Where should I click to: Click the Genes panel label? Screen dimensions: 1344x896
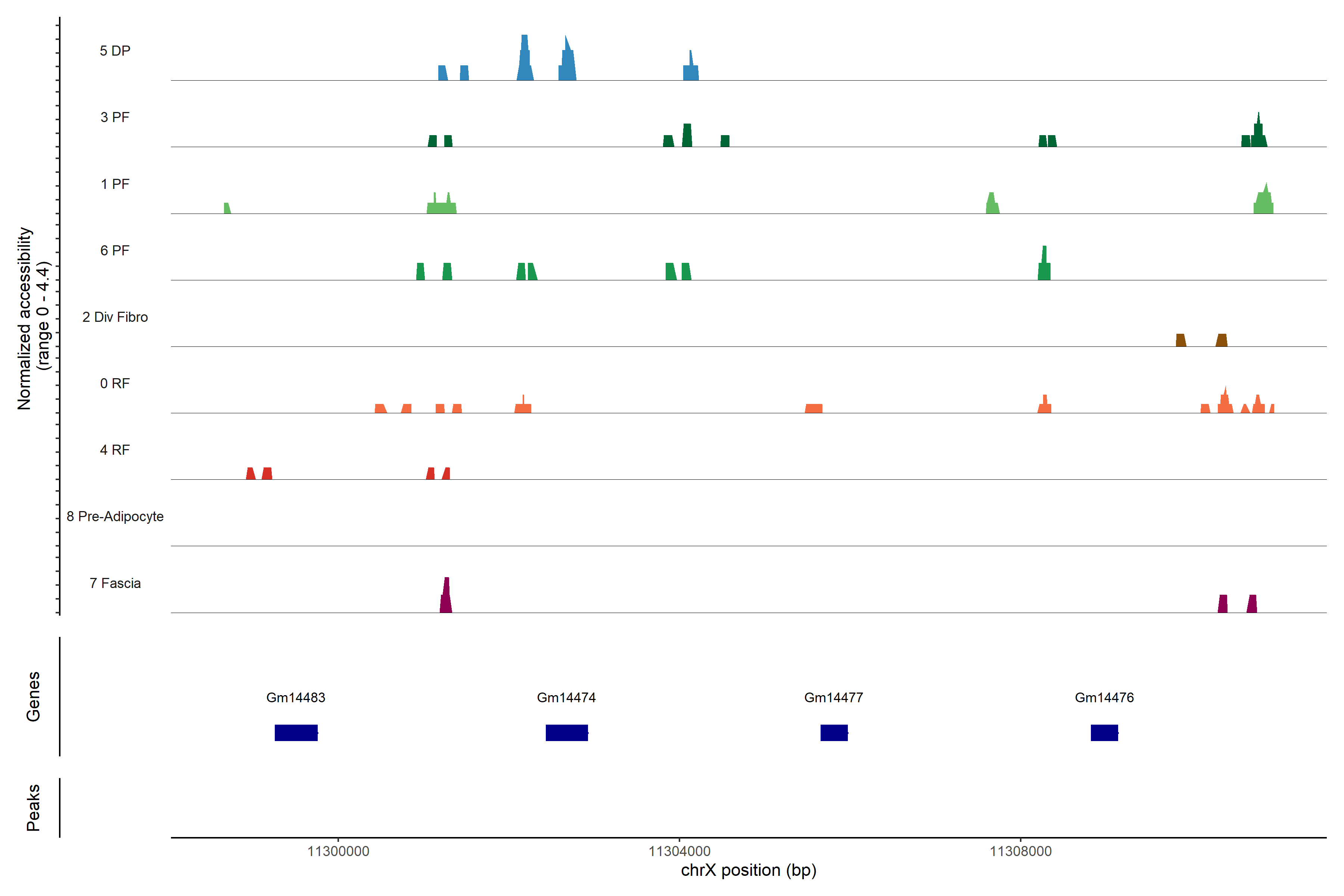click(33, 696)
